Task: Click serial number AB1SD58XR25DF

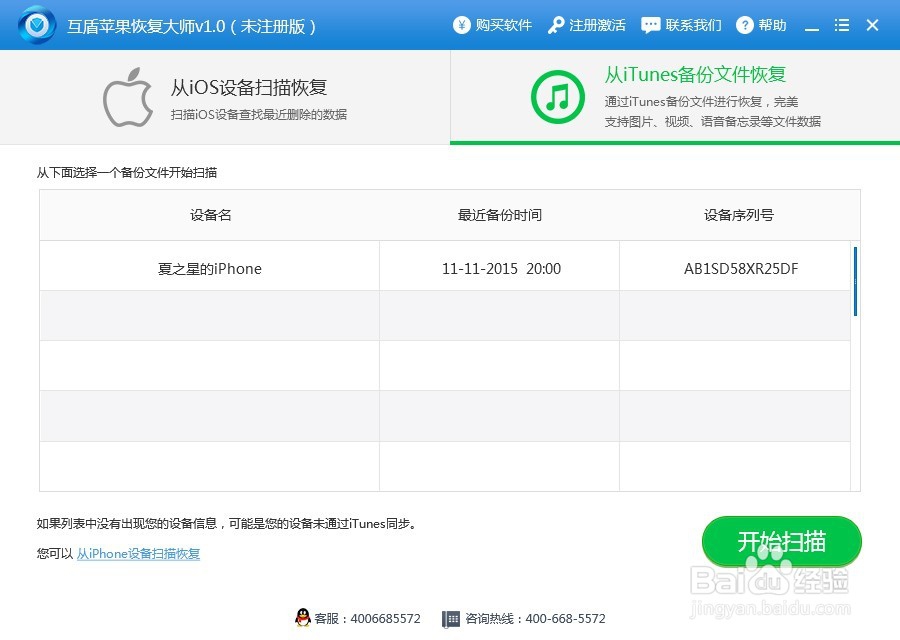Action: (740, 269)
